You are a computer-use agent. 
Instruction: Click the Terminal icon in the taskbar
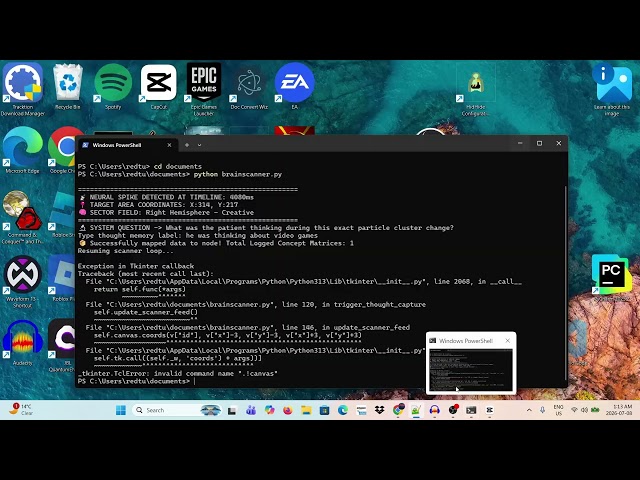471,410
